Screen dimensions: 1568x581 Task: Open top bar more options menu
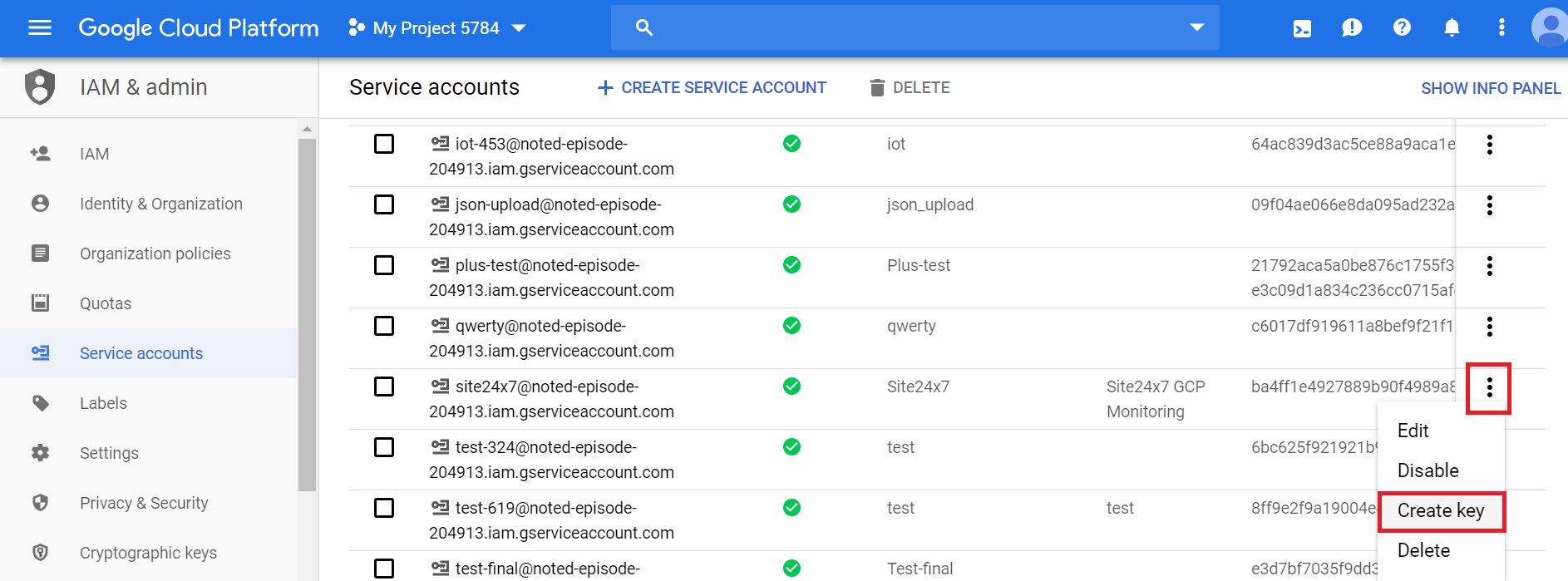(1501, 28)
